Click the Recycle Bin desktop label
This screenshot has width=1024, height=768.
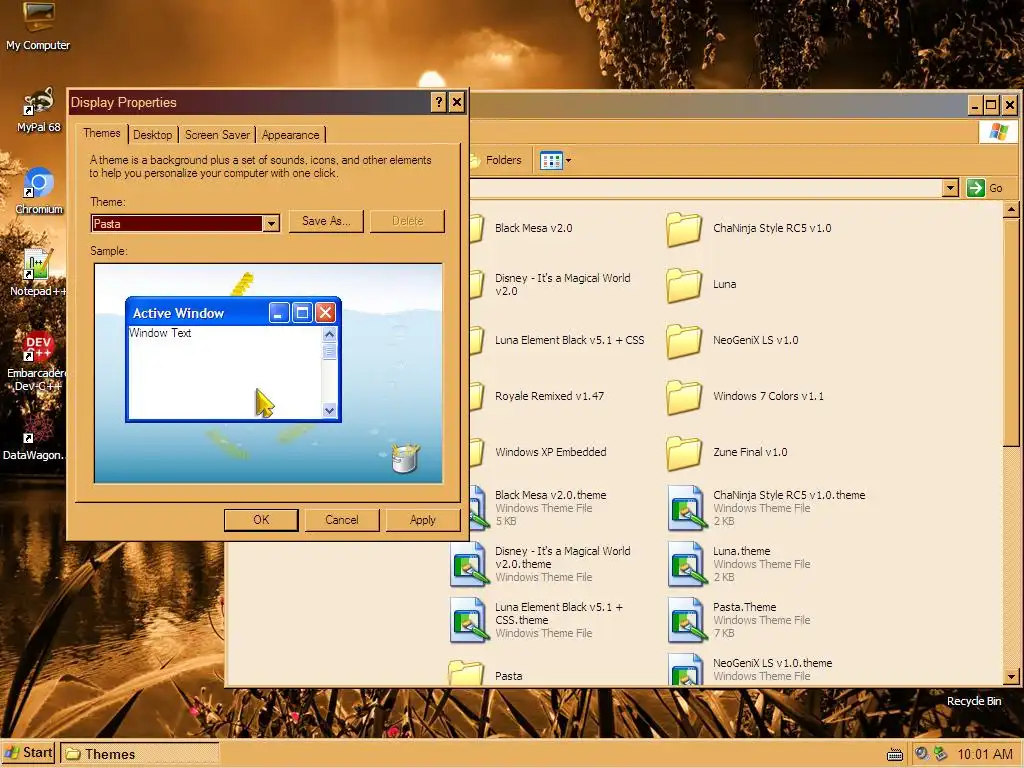(974, 701)
